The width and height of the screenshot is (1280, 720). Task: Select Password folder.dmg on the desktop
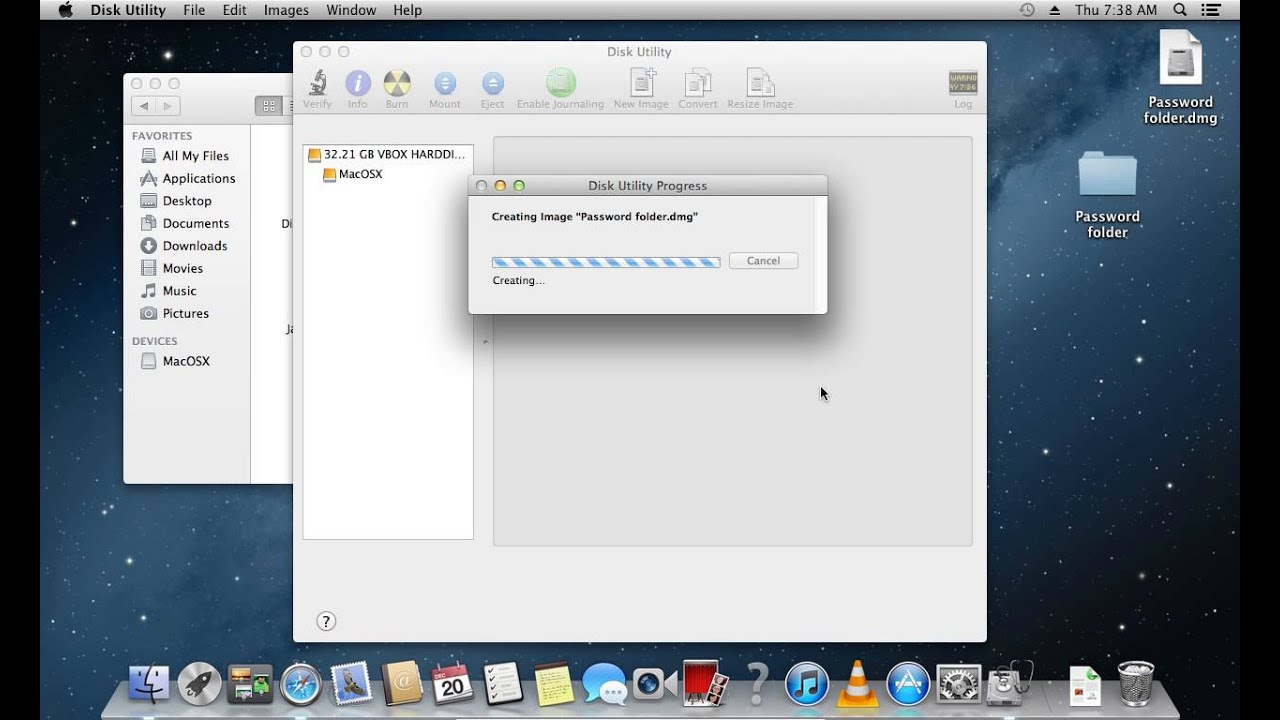click(x=1181, y=77)
